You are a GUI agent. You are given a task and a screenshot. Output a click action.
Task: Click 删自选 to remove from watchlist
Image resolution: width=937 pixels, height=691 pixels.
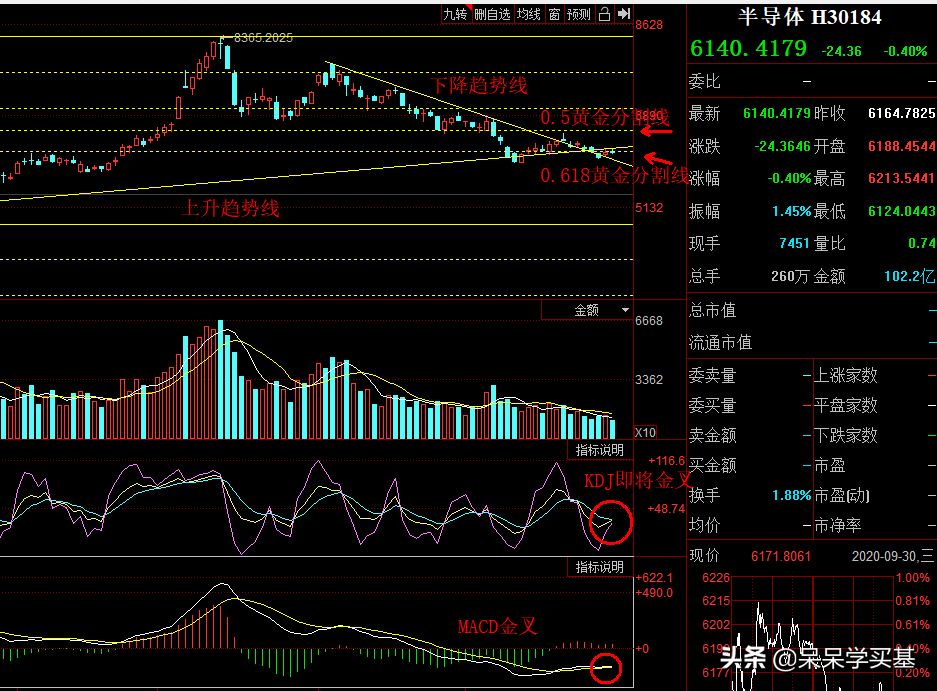(x=492, y=14)
